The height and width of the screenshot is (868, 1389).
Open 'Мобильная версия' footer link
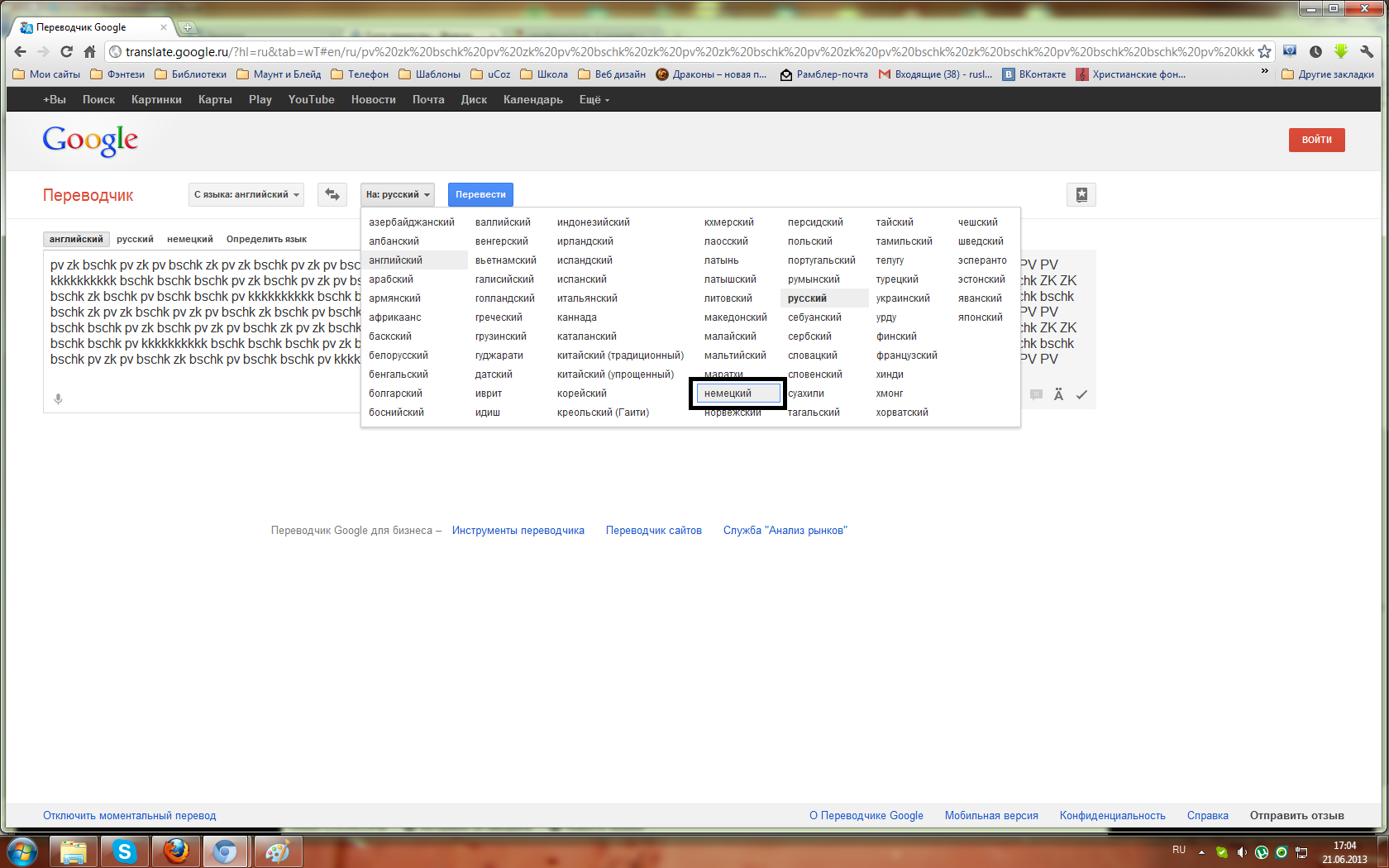click(x=991, y=816)
